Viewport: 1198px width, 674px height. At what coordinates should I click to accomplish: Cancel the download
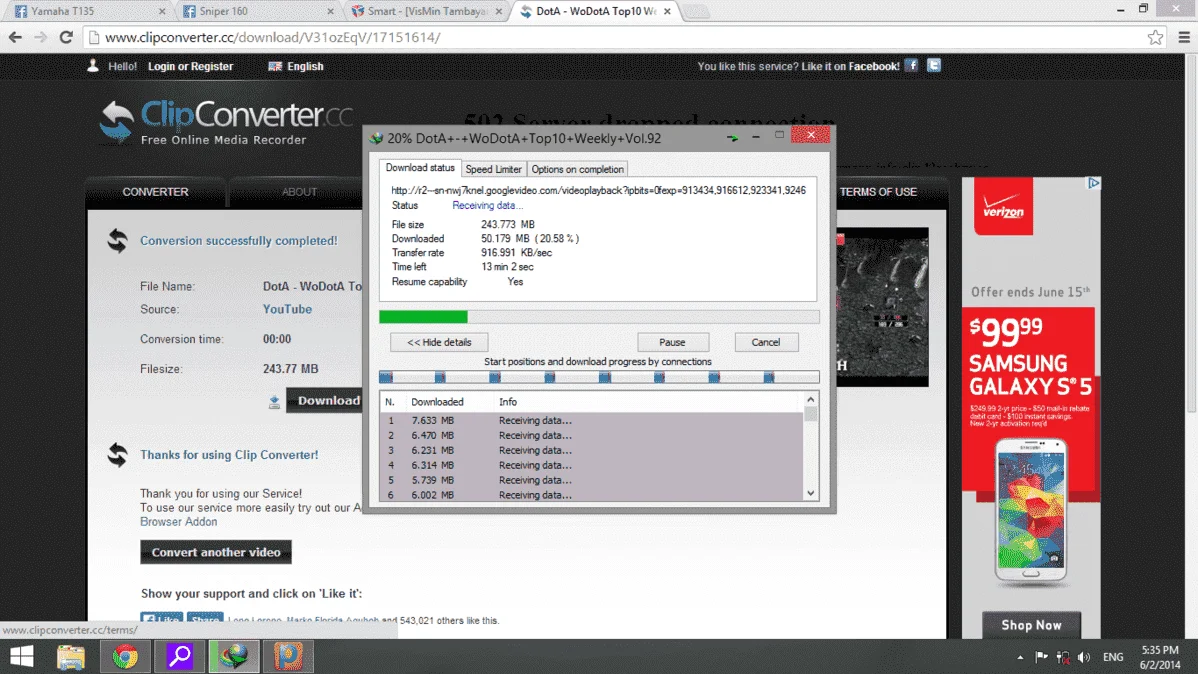point(766,342)
